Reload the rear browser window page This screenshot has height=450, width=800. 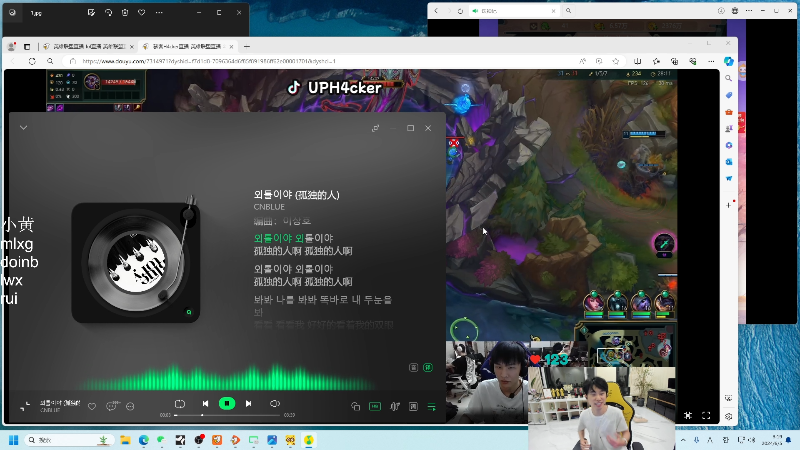click(460, 11)
